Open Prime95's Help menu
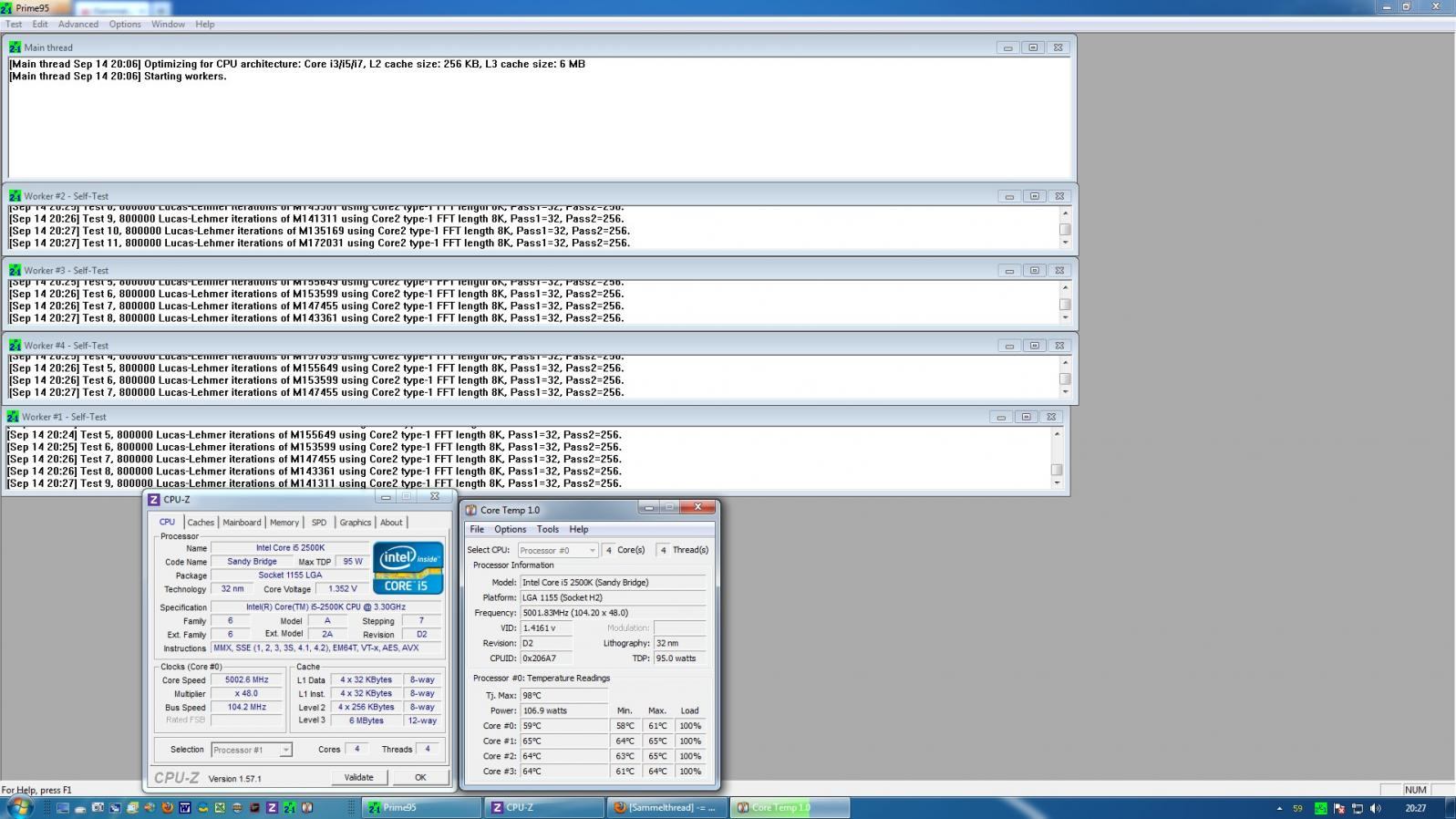Screen dimensions: 1456x819 click(x=205, y=25)
